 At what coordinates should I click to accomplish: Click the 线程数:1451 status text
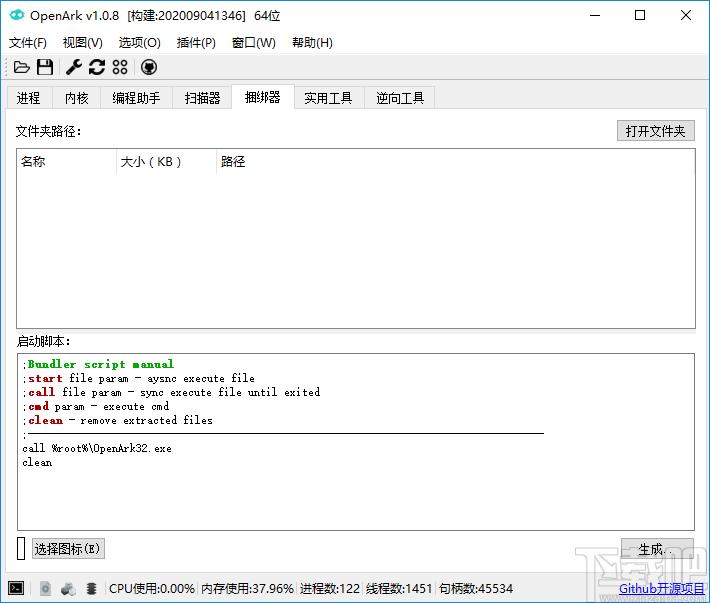click(399, 589)
